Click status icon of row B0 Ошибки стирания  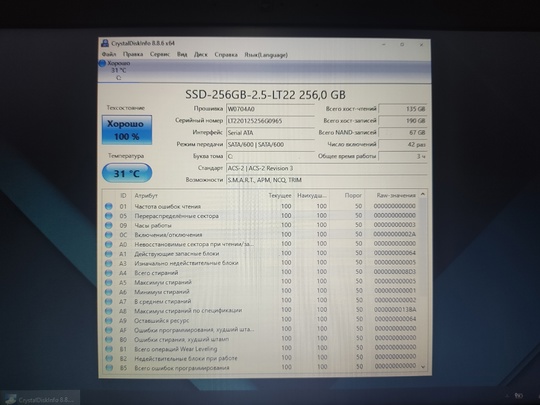tap(109, 340)
